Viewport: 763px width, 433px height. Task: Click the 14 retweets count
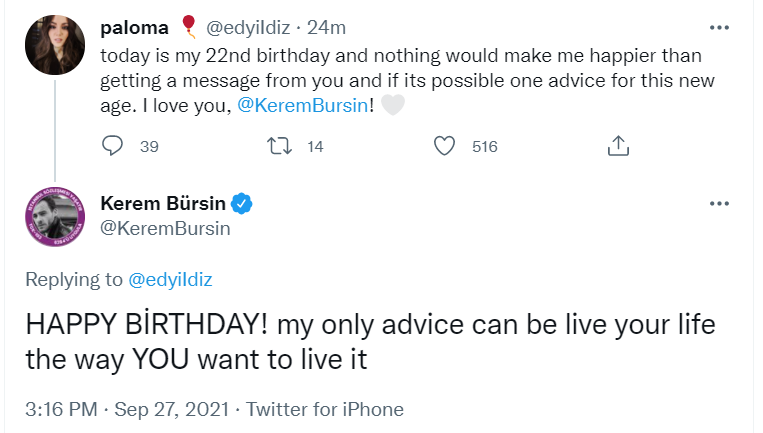pyautogui.click(x=315, y=146)
